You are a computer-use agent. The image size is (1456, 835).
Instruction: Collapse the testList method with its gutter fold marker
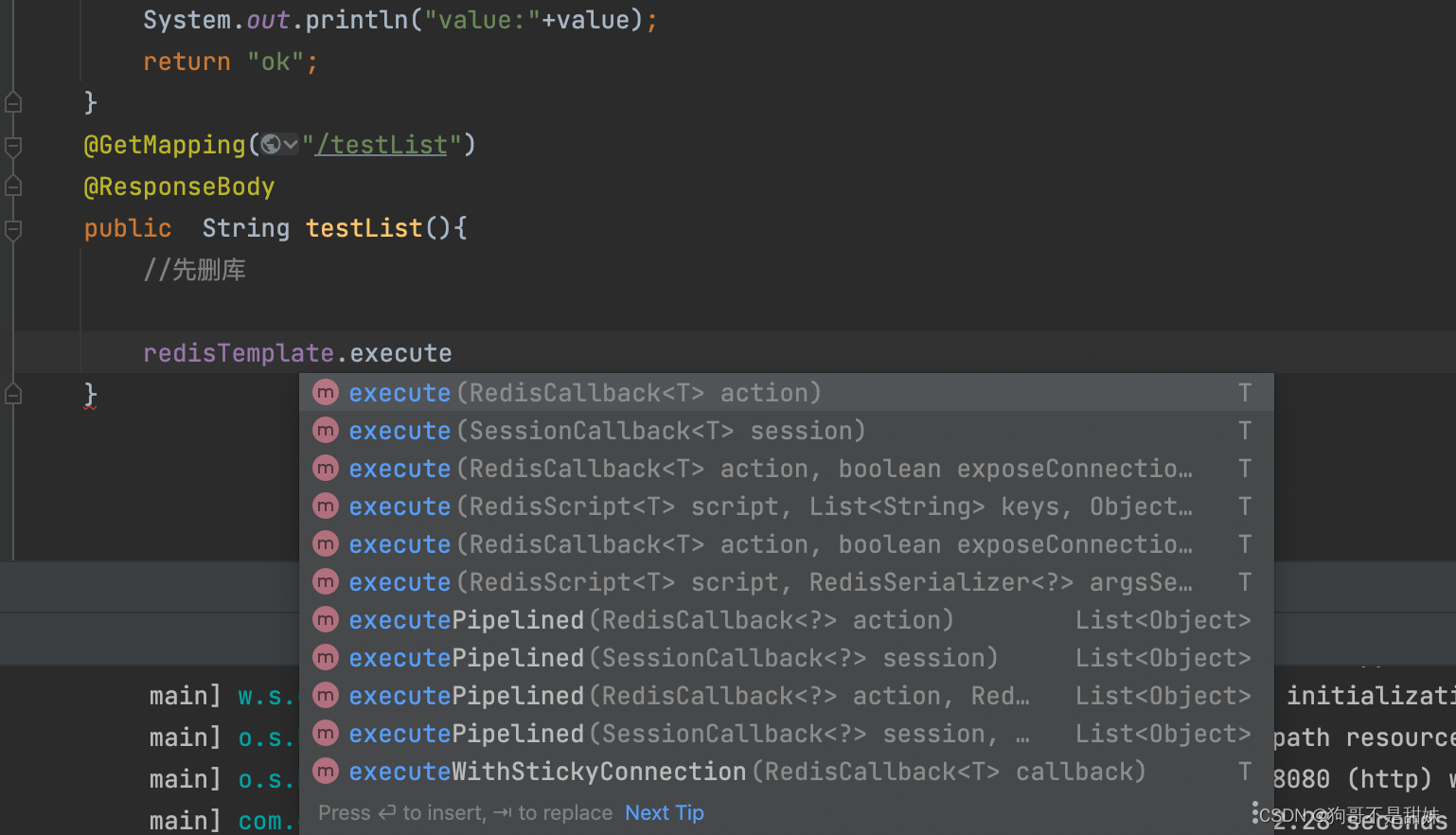click(12, 229)
